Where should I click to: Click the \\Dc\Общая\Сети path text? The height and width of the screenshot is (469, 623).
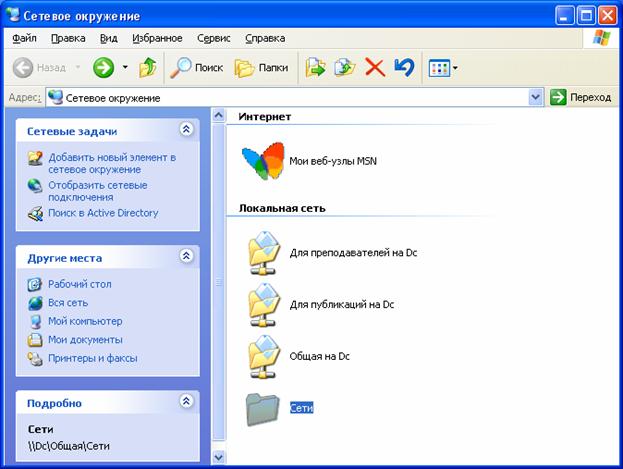click(69, 446)
